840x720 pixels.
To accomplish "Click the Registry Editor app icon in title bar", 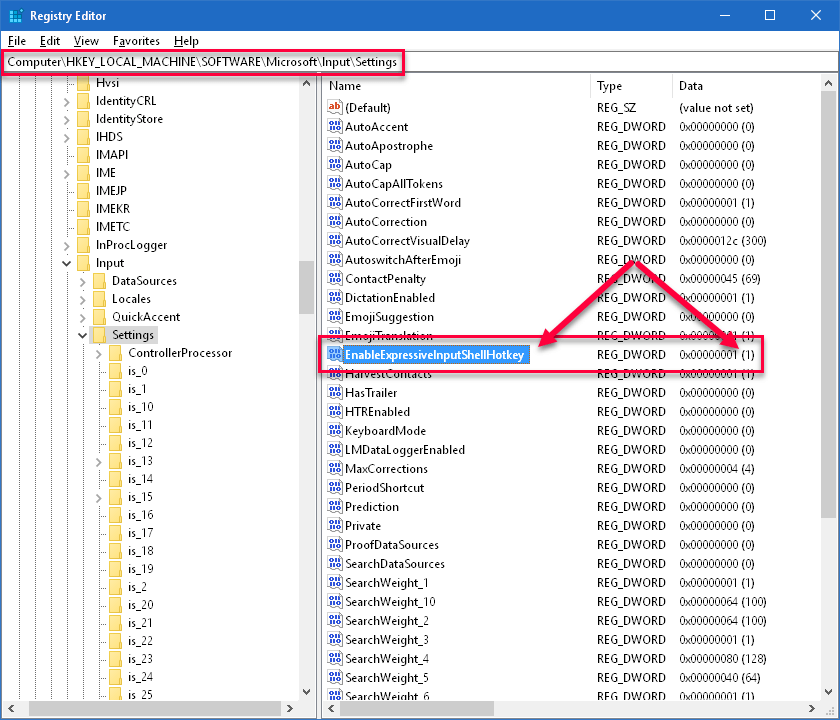I will click(x=16, y=16).
